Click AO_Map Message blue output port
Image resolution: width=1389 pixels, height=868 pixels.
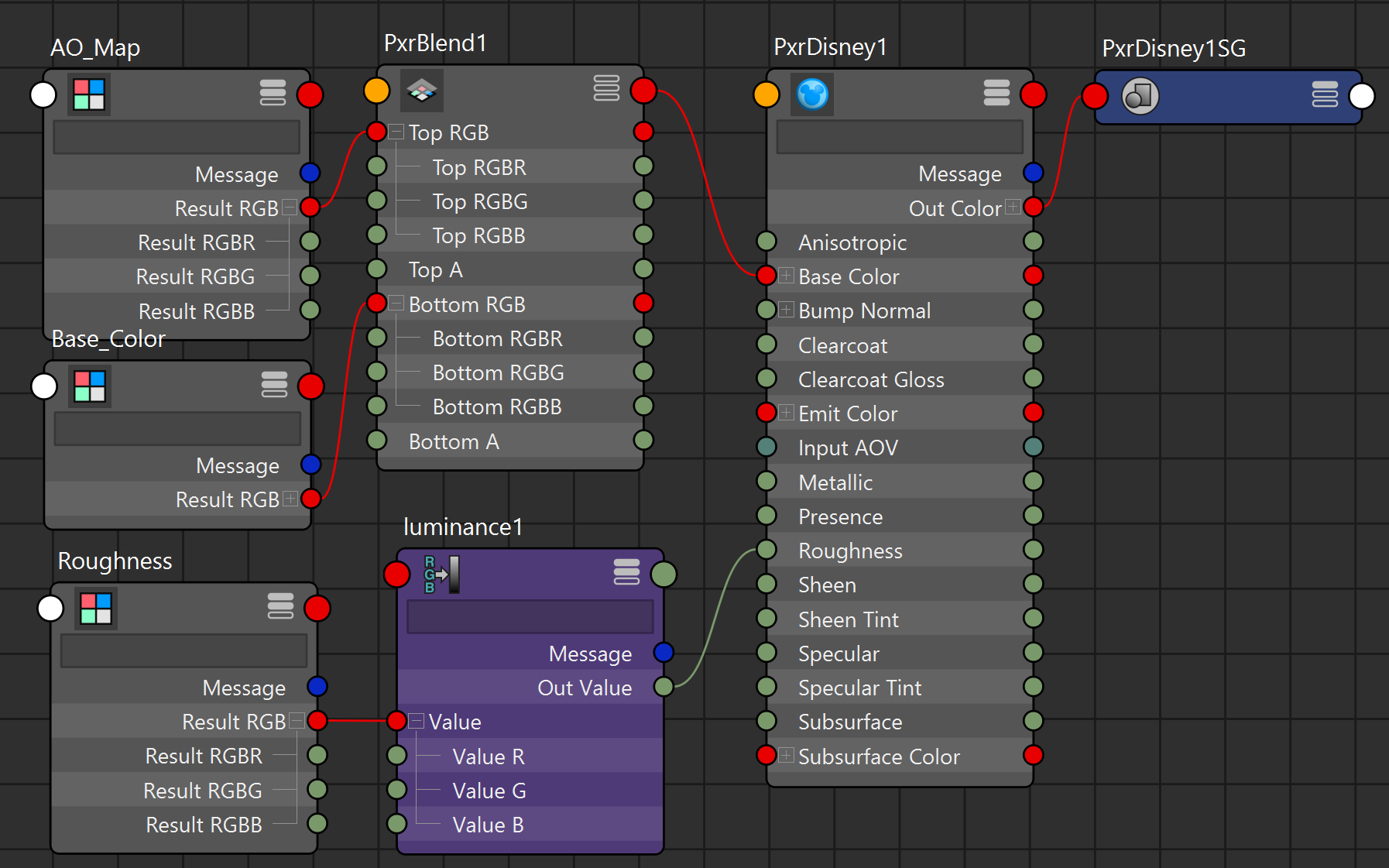pos(310,173)
